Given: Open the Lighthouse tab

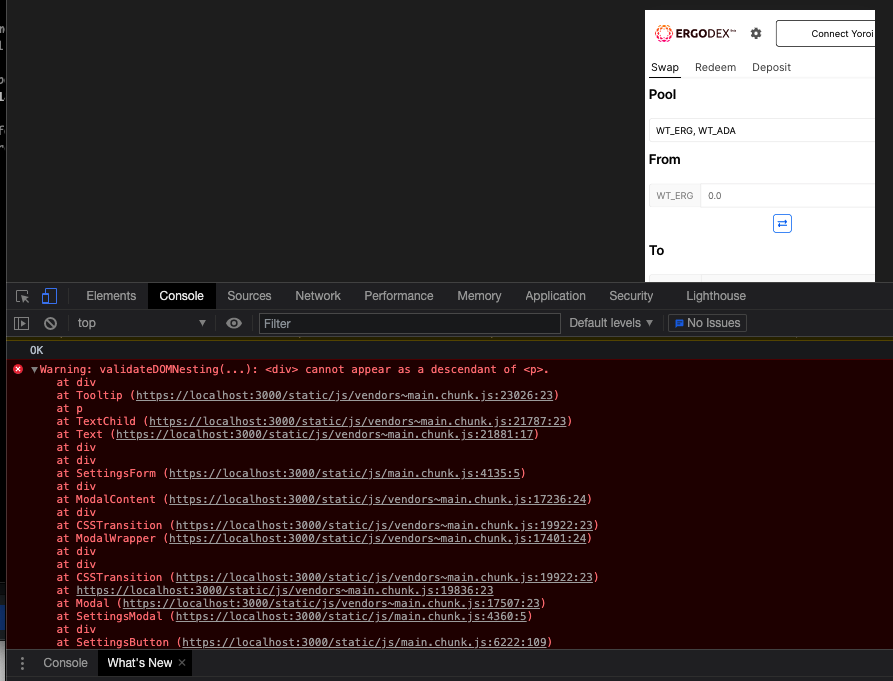Looking at the screenshot, I should tap(716, 296).
